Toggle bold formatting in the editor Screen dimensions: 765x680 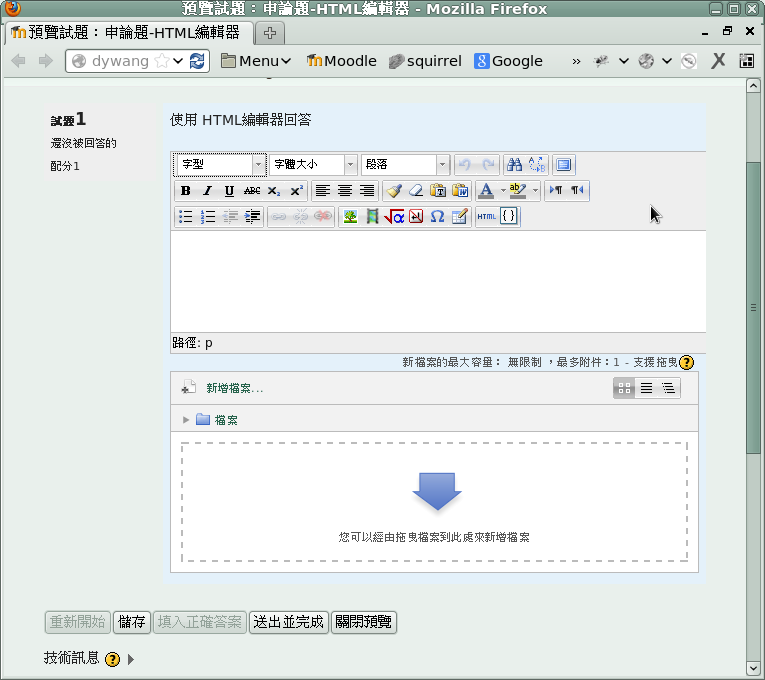point(186,191)
